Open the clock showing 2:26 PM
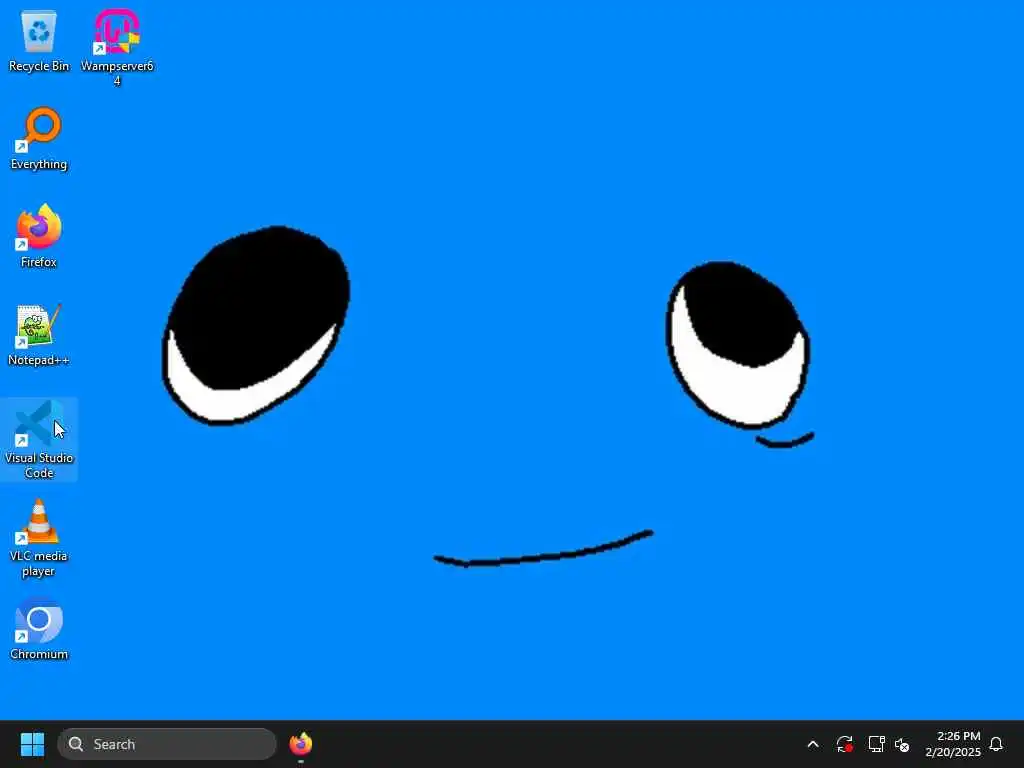Image resolution: width=1024 pixels, height=768 pixels. pyautogui.click(x=953, y=744)
